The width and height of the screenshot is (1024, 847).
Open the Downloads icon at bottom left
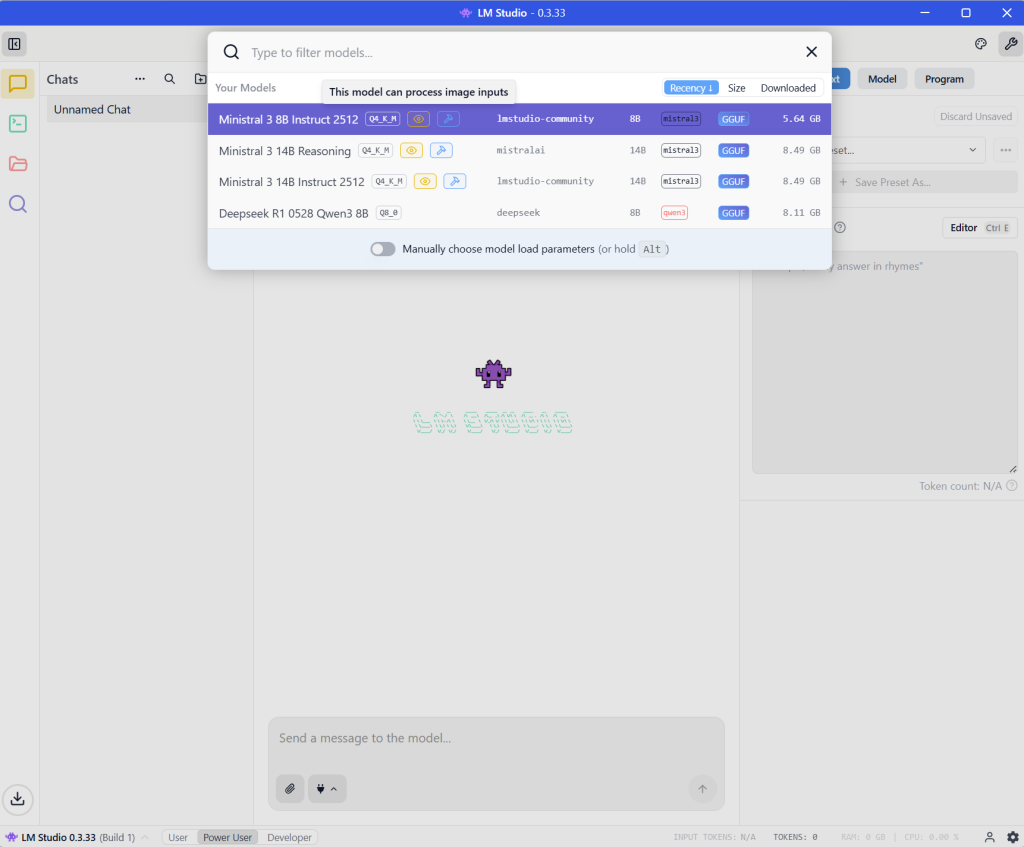(17, 798)
